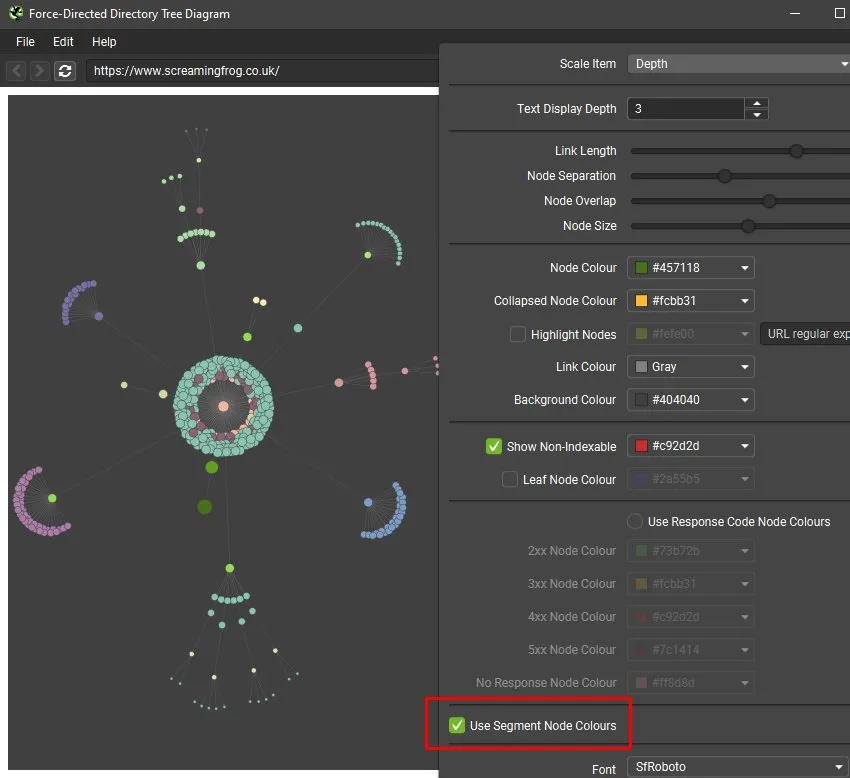Image resolution: width=850 pixels, height=778 pixels.
Task: Click the back navigation arrow
Action: 16,71
